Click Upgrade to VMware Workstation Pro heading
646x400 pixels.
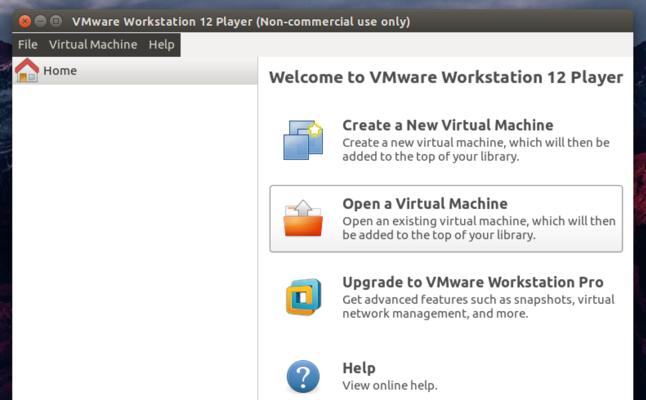pos(473,282)
